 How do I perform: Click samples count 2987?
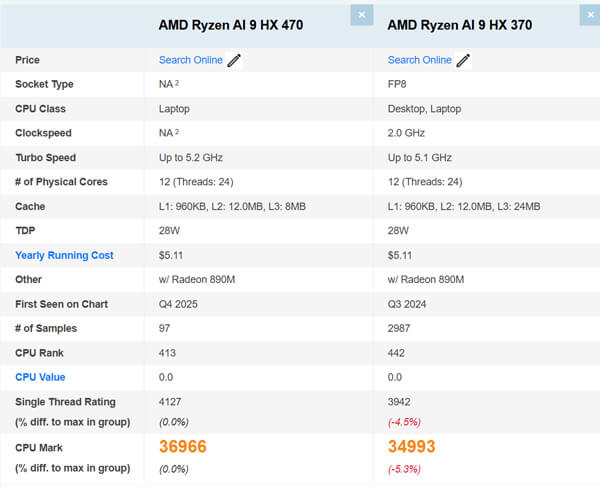[x=399, y=328]
